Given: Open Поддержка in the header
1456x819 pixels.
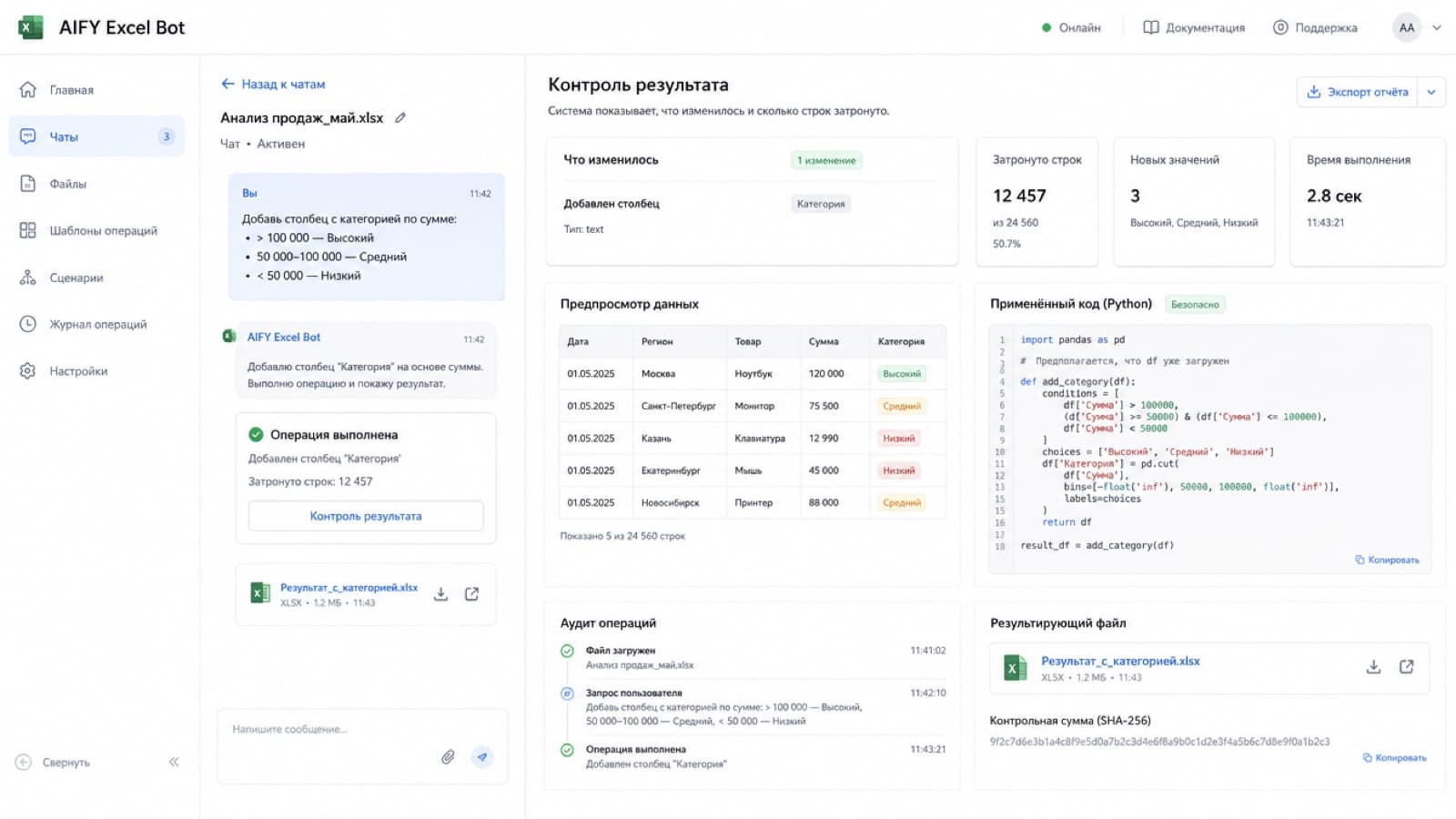Looking at the screenshot, I should click(x=1315, y=27).
